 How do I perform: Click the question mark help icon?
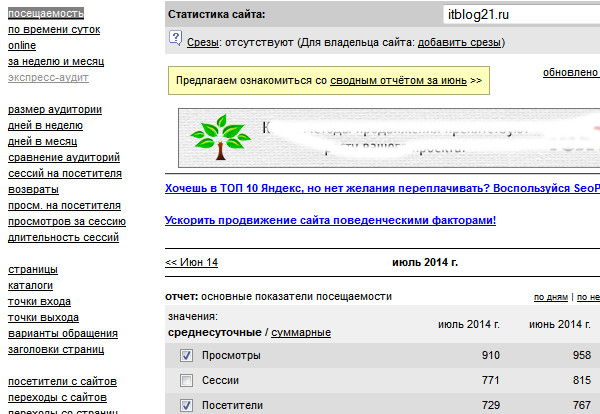[175, 38]
